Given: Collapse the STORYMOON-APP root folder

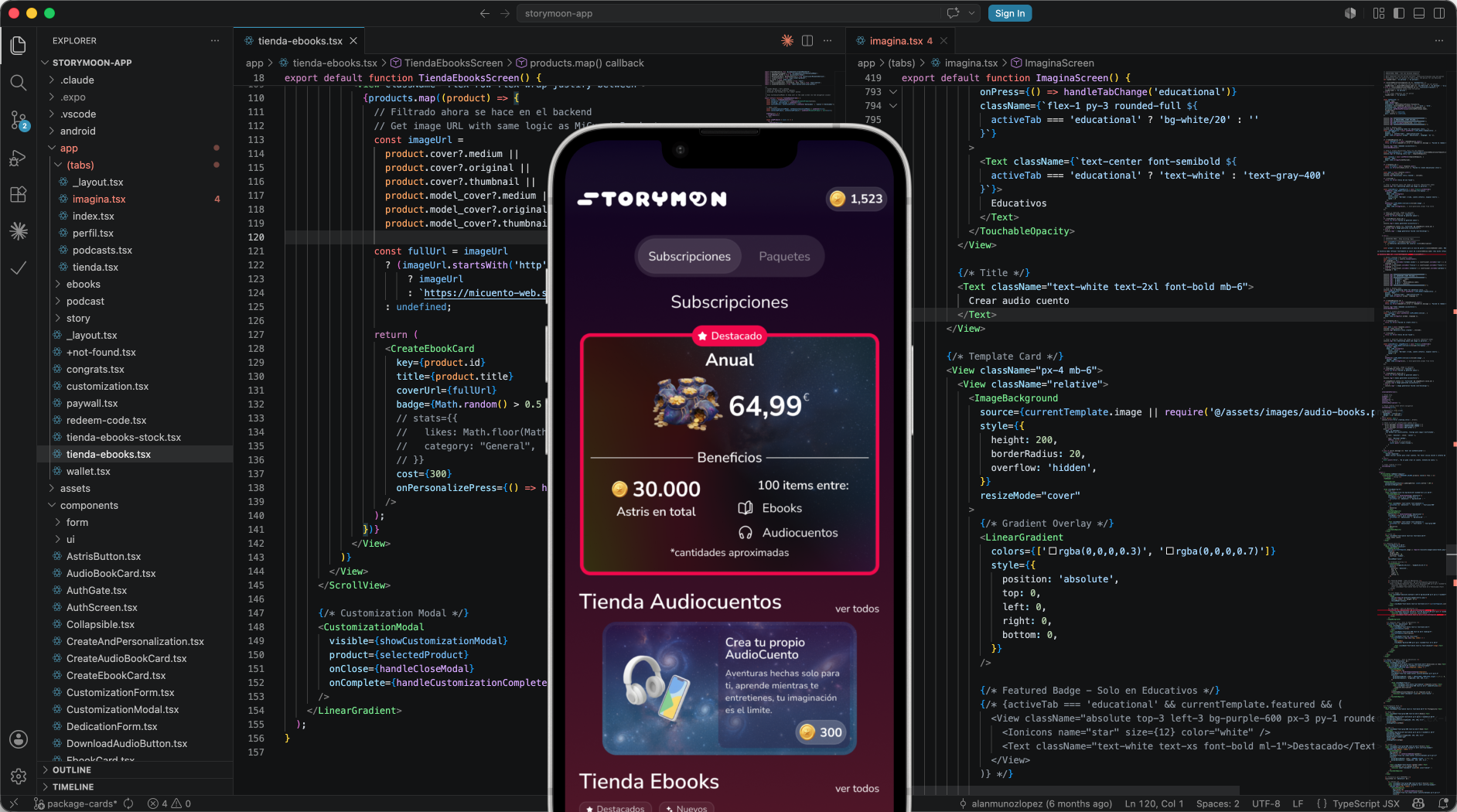Looking at the screenshot, I should point(92,63).
